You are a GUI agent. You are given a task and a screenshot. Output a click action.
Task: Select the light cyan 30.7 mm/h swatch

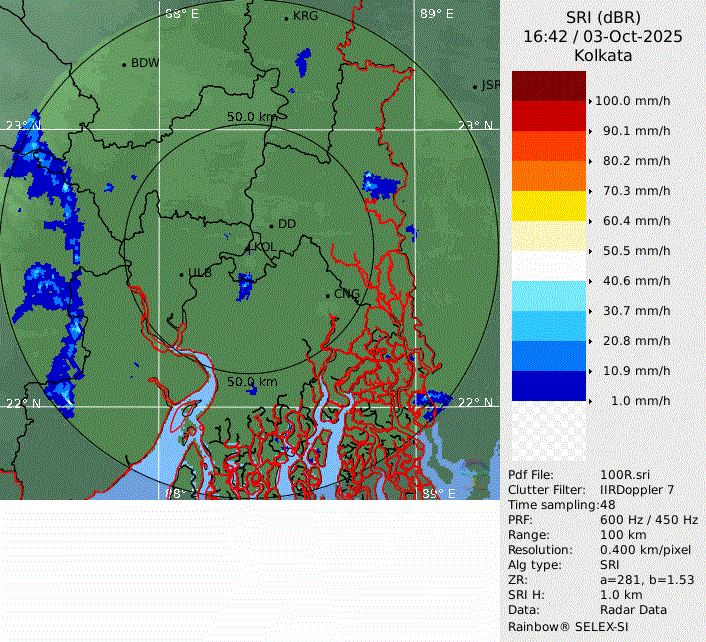(548, 296)
